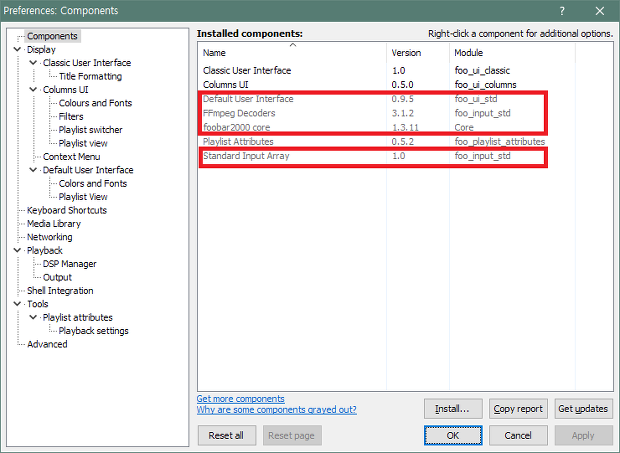Select Context Menu in the tree

pos(71,157)
